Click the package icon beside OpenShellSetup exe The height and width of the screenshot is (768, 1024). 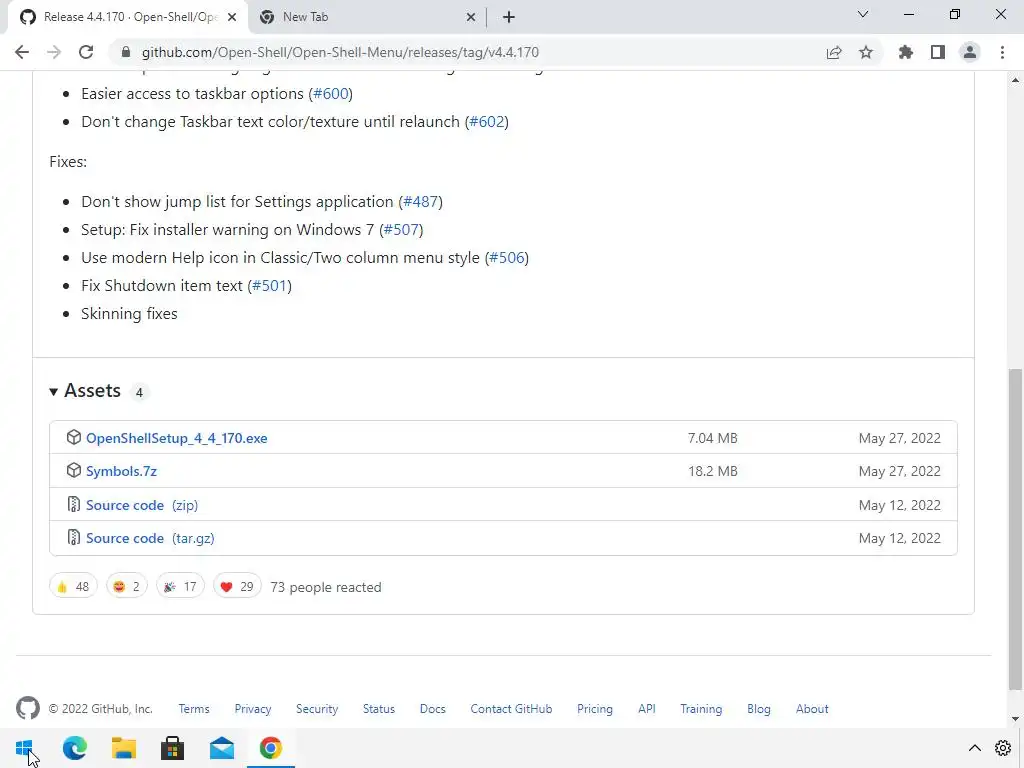pyautogui.click(x=74, y=438)
